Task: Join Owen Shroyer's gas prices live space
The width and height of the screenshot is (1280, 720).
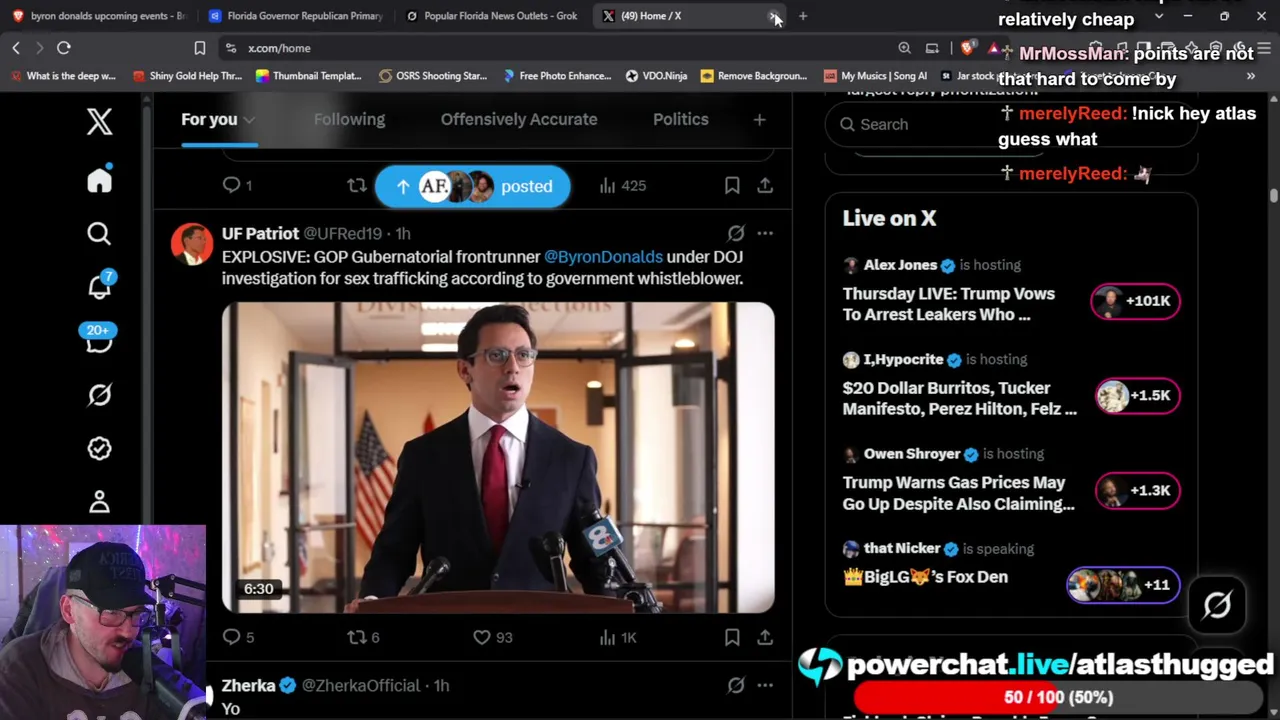Action: point(959,493)
